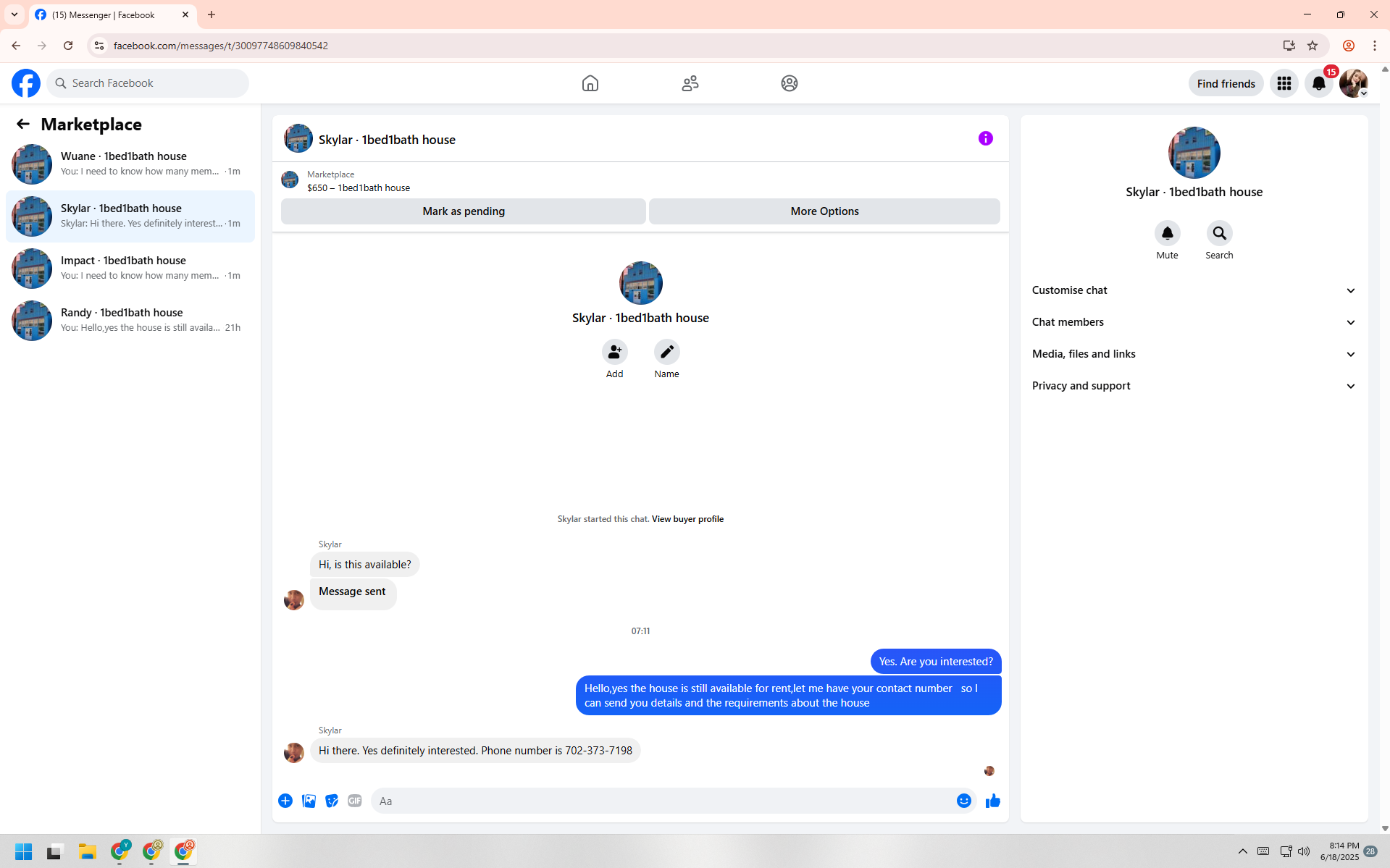
Task: Click the 'Hi, is this available?' message
Action: point(364,565)
